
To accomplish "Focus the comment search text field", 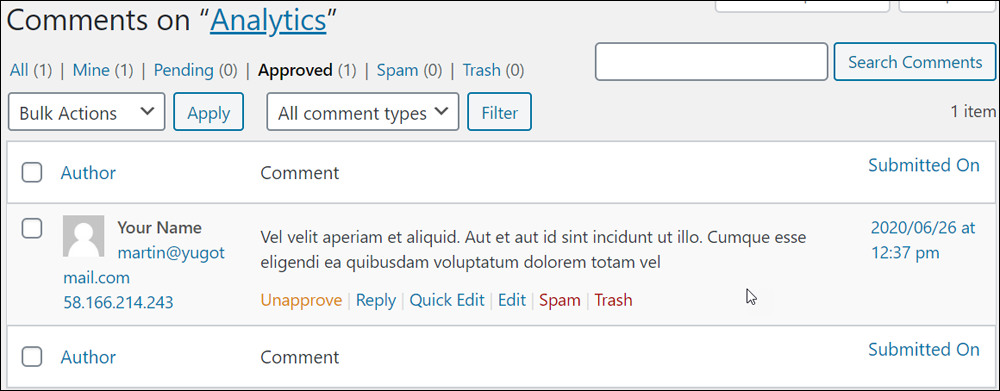I will [711, 62].
